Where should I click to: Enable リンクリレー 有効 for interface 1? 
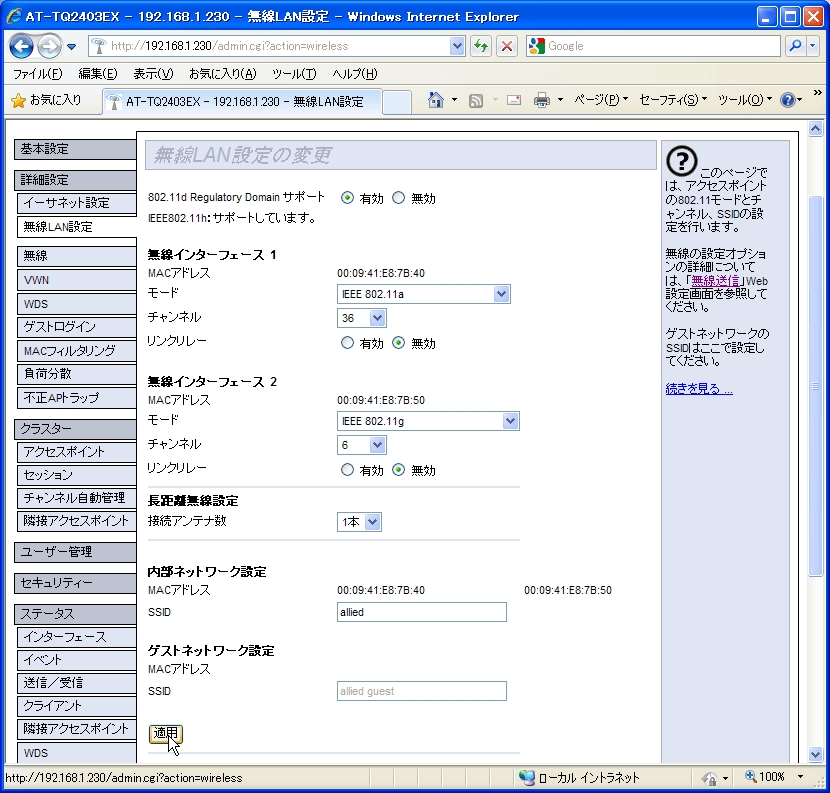[347, 343]
